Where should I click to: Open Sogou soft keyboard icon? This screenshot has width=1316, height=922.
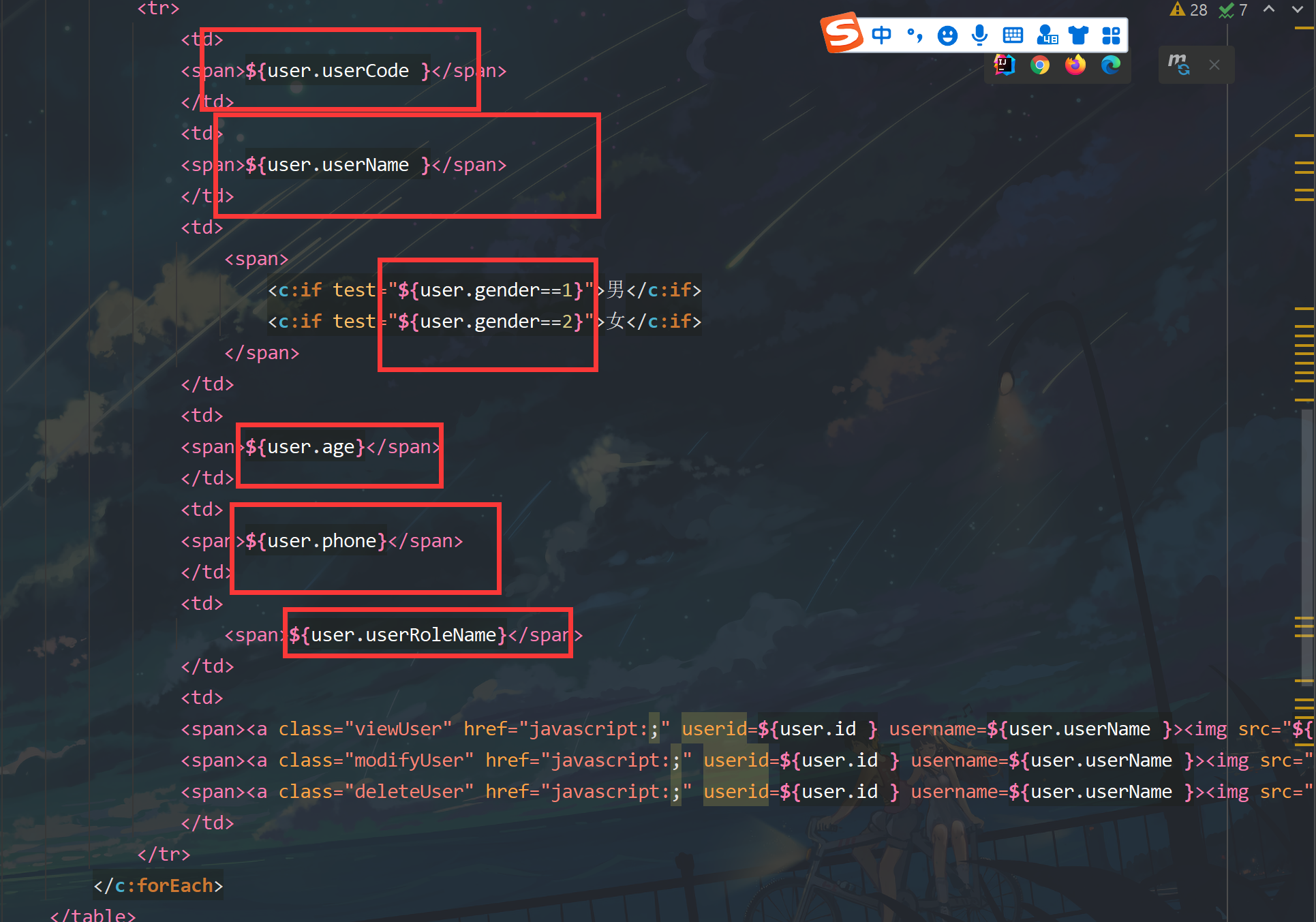(x=1013, y=35)
